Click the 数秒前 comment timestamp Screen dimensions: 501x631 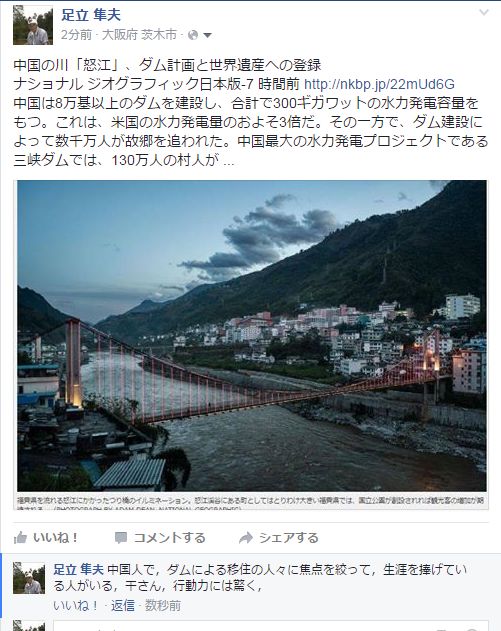(x=163, y=605)
